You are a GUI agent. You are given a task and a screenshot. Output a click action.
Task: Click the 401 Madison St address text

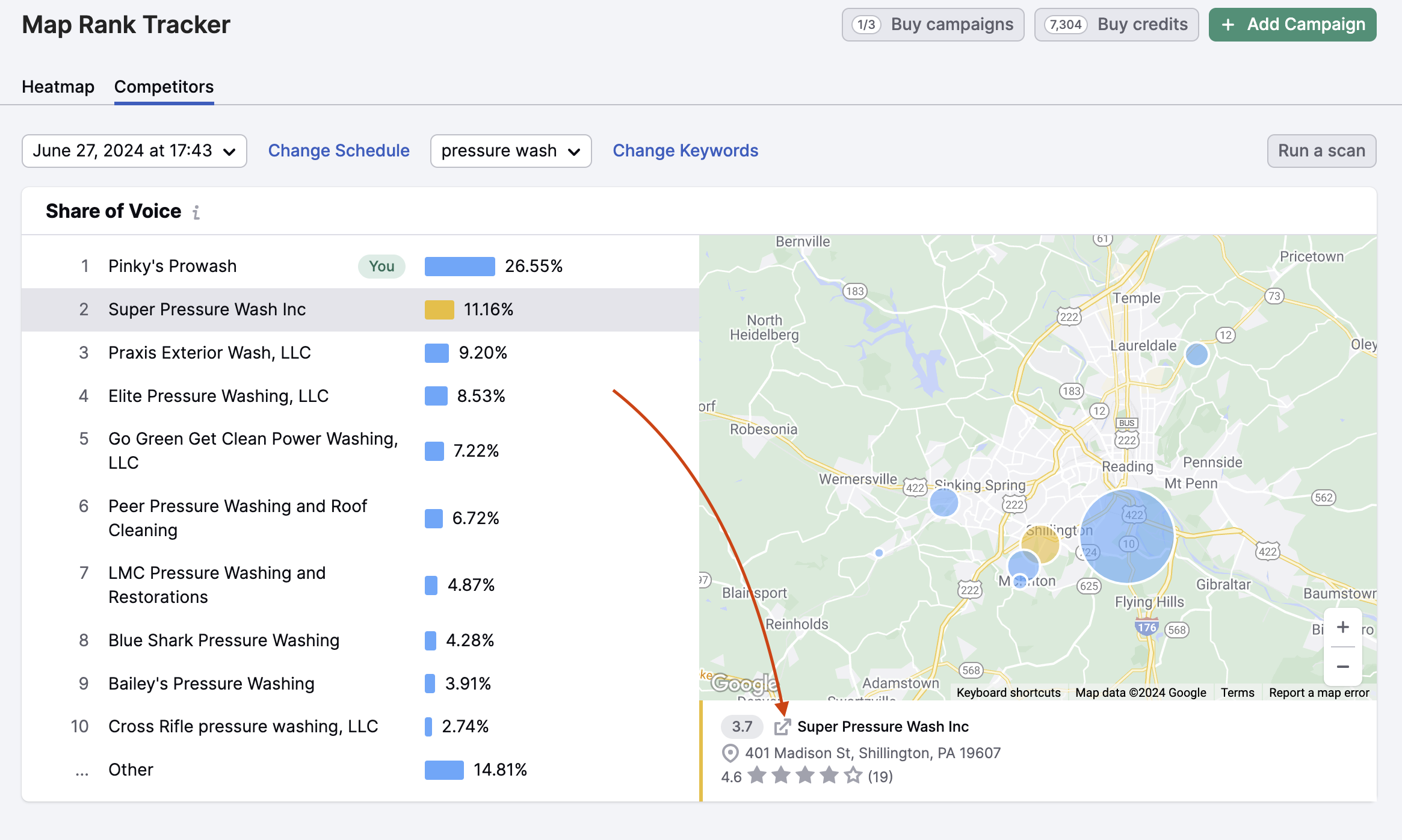[x=872, y=753]
